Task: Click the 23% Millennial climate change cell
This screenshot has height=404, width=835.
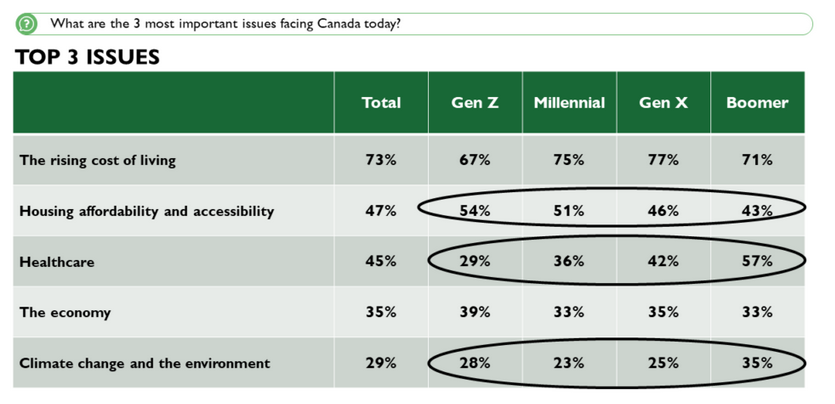Action: pos(569,363)
